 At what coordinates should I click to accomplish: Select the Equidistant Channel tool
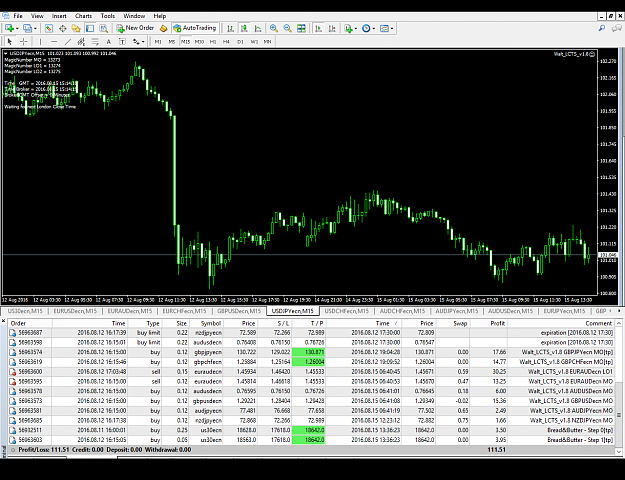[x=81, y=41]
